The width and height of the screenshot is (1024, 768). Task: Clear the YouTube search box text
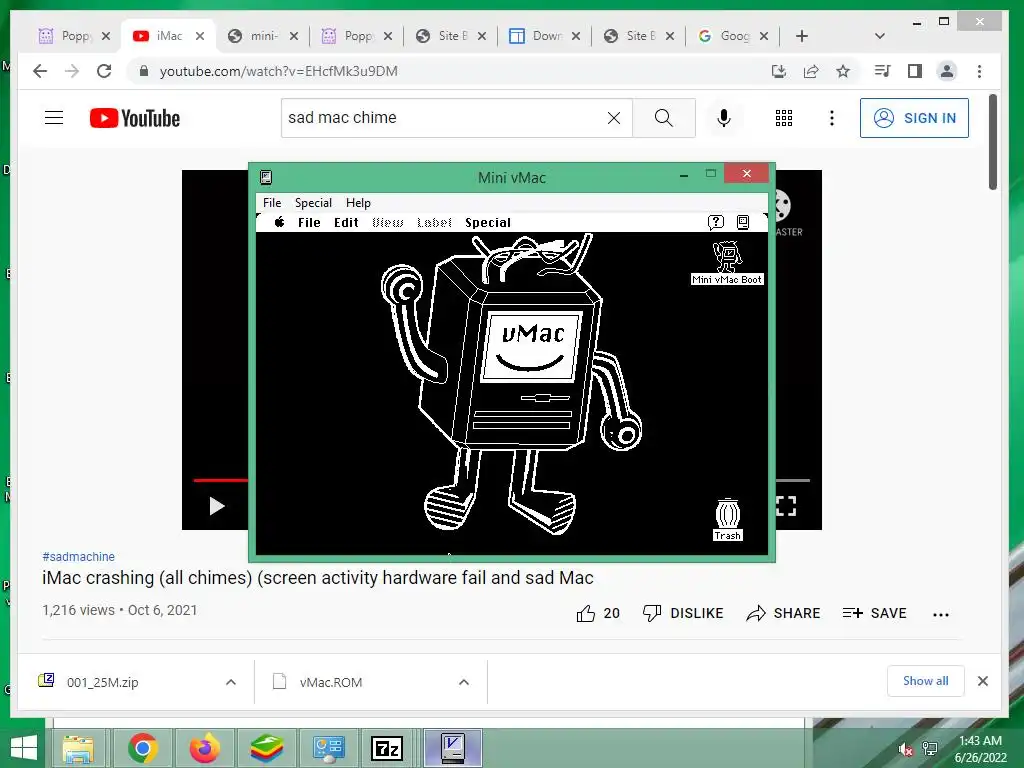[614, 118]
